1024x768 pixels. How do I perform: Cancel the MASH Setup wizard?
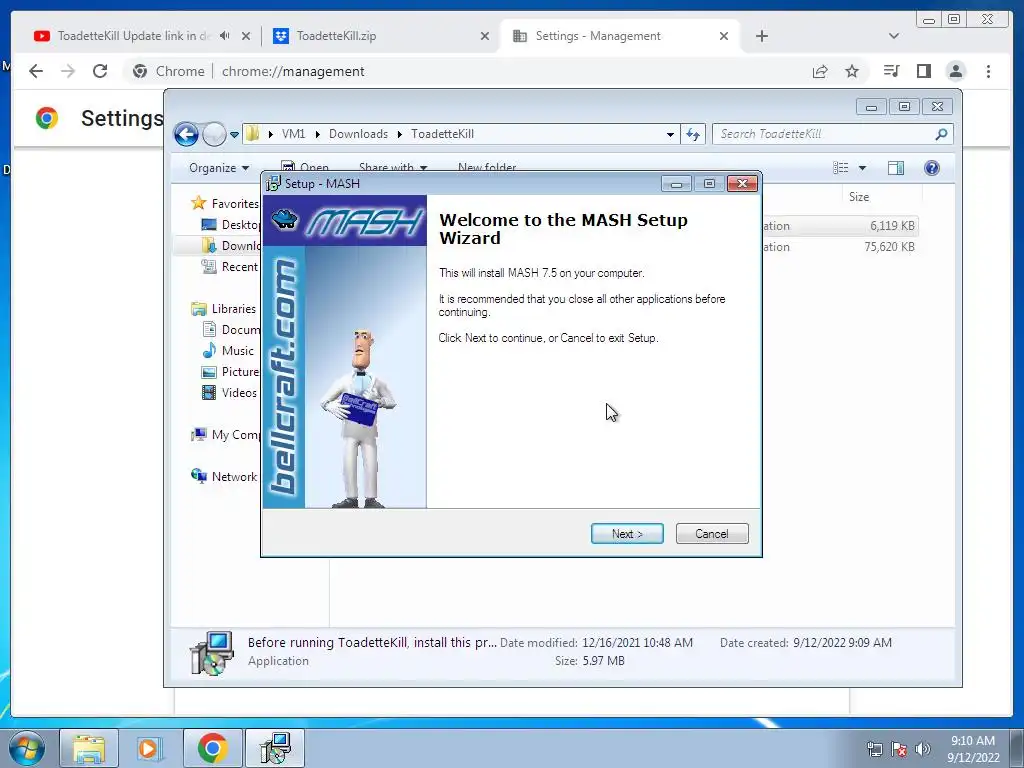tap(712, 534)
